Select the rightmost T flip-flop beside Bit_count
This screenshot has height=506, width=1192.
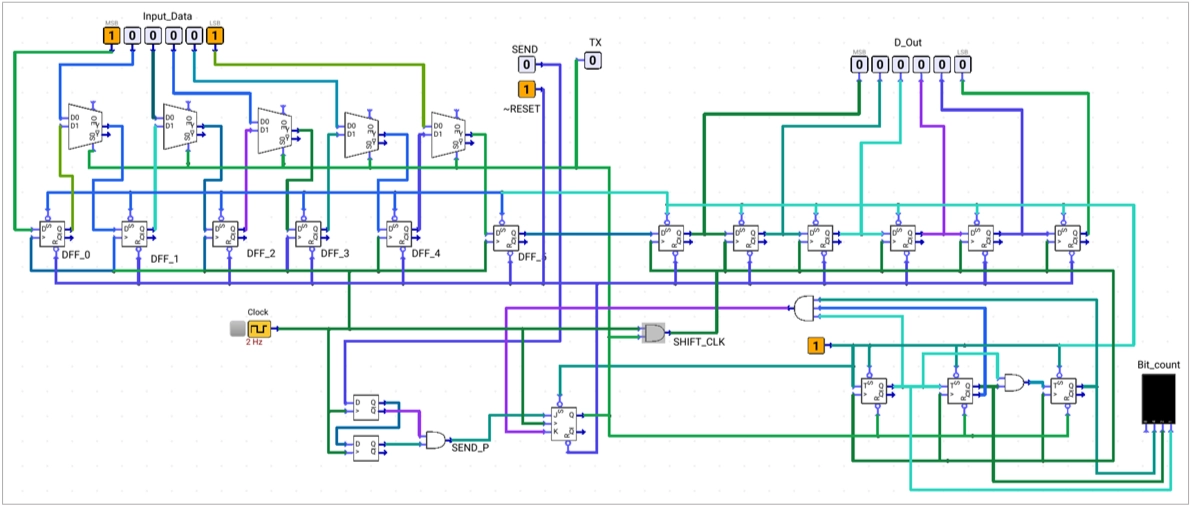point(1064,390)
